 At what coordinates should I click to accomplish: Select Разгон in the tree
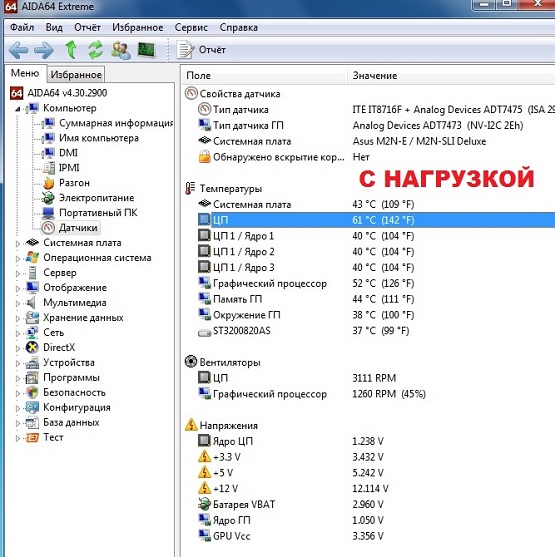(x=74, y=183)
